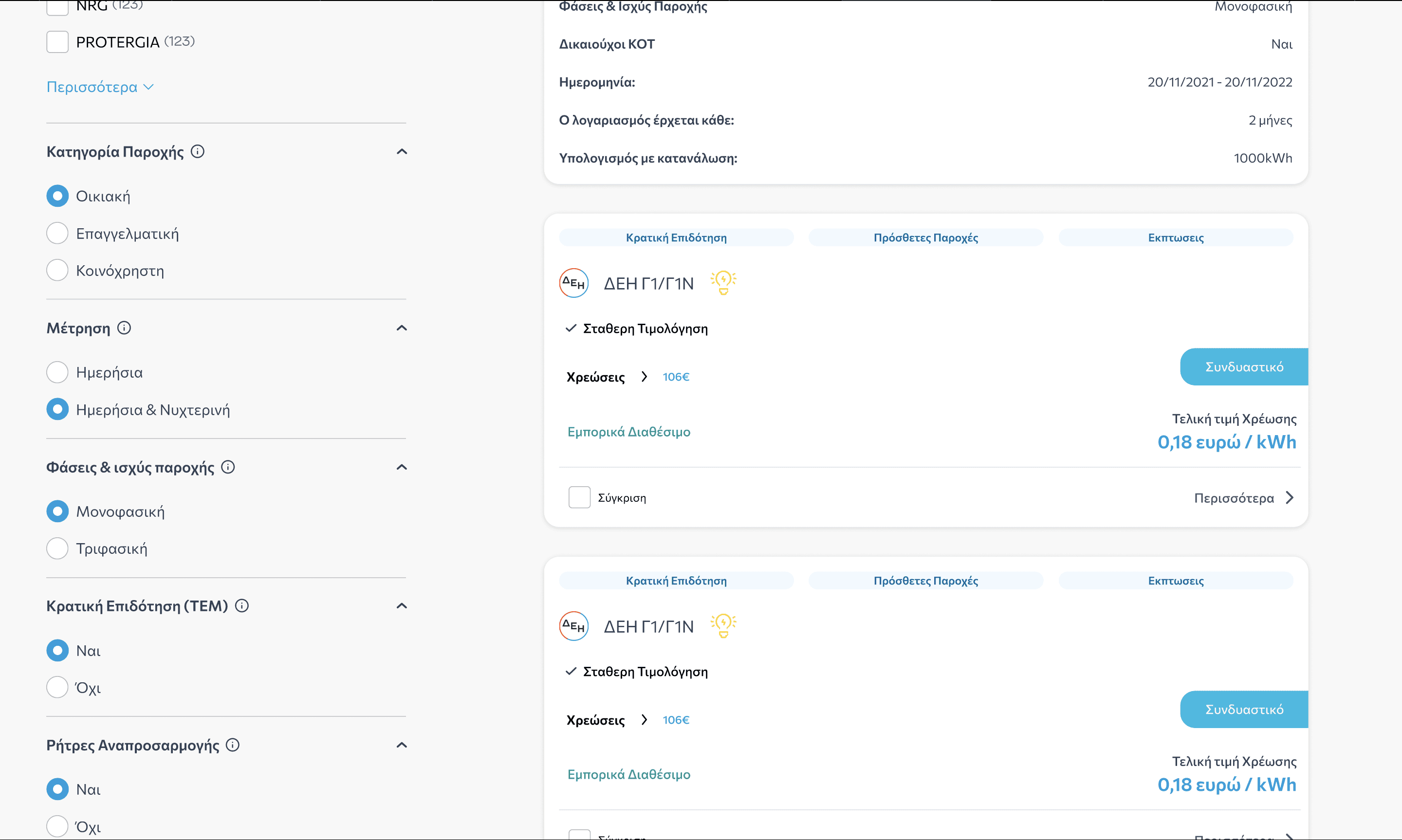Open Εκπτωσεις tab in second card
The height and width of the screenshot is (840, 1402).
[1176, 581]
